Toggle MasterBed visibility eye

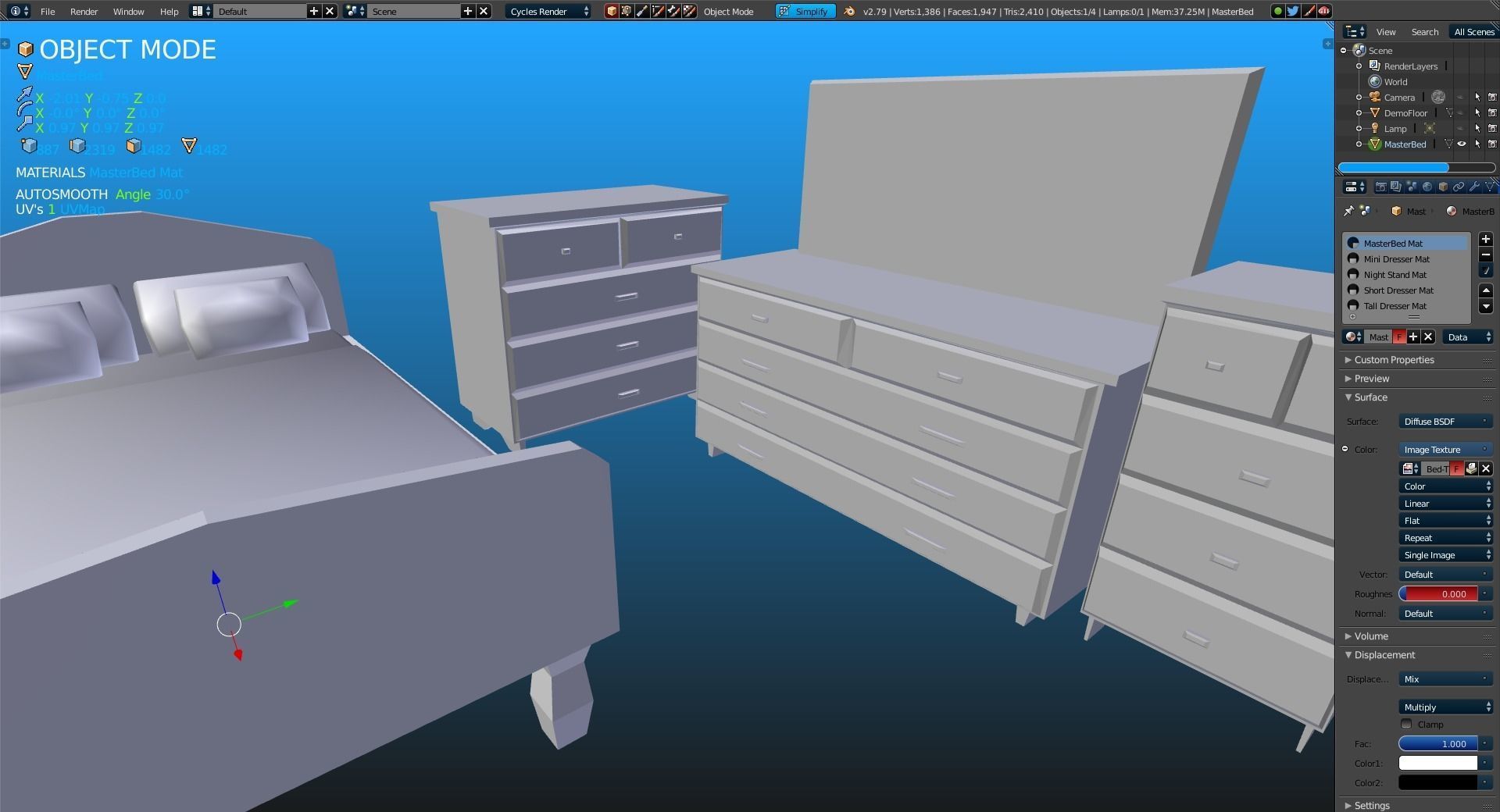click(x=1462, y=144)
